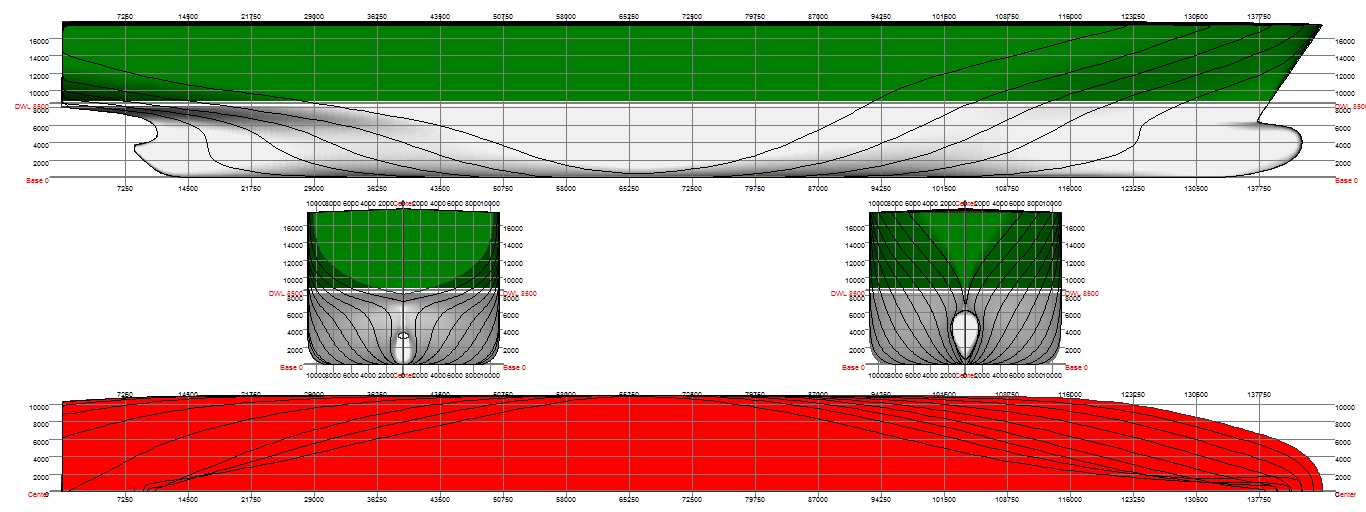Viewport: 1366px width, 512px height.
Task: Select the Center label at plan view's right end
Action: click(x=1349, y=493)
